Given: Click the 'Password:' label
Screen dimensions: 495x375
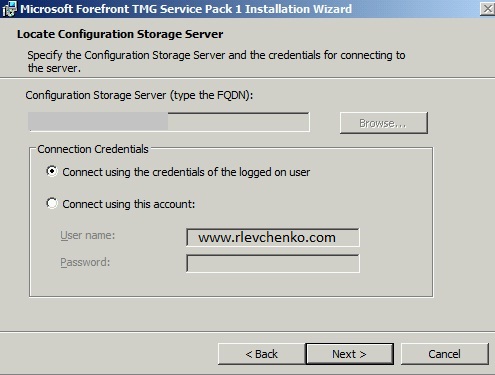Looking at the screenshot, I should pyautogui.click(x=85, y=262).
